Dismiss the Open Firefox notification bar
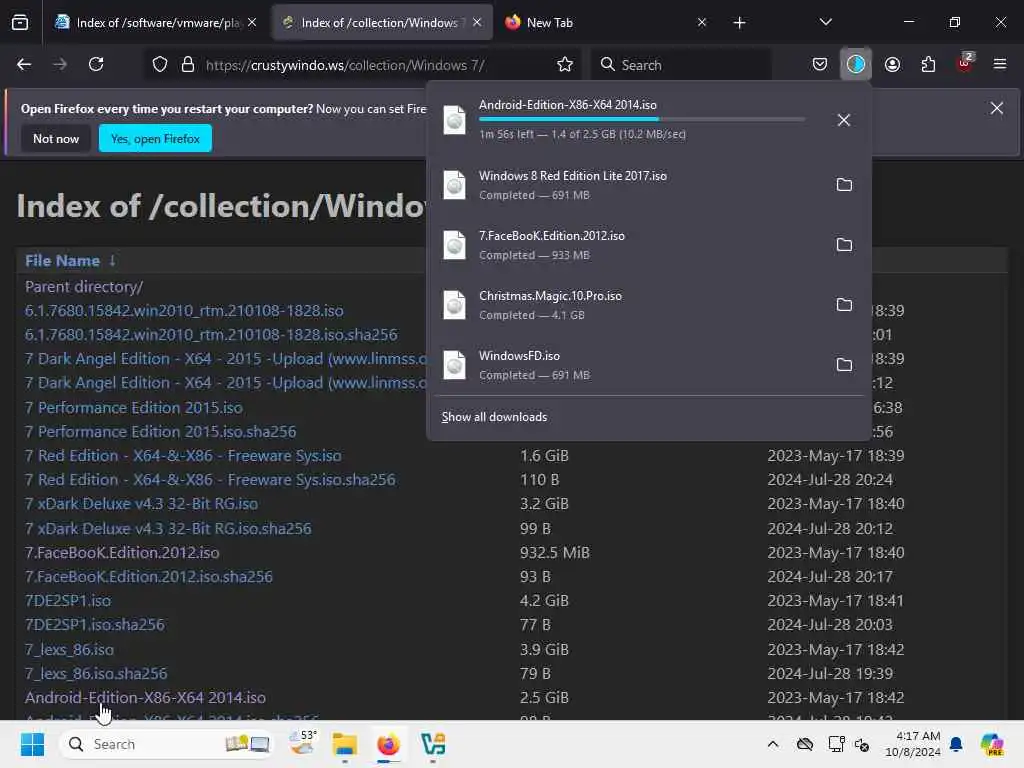 997,108
